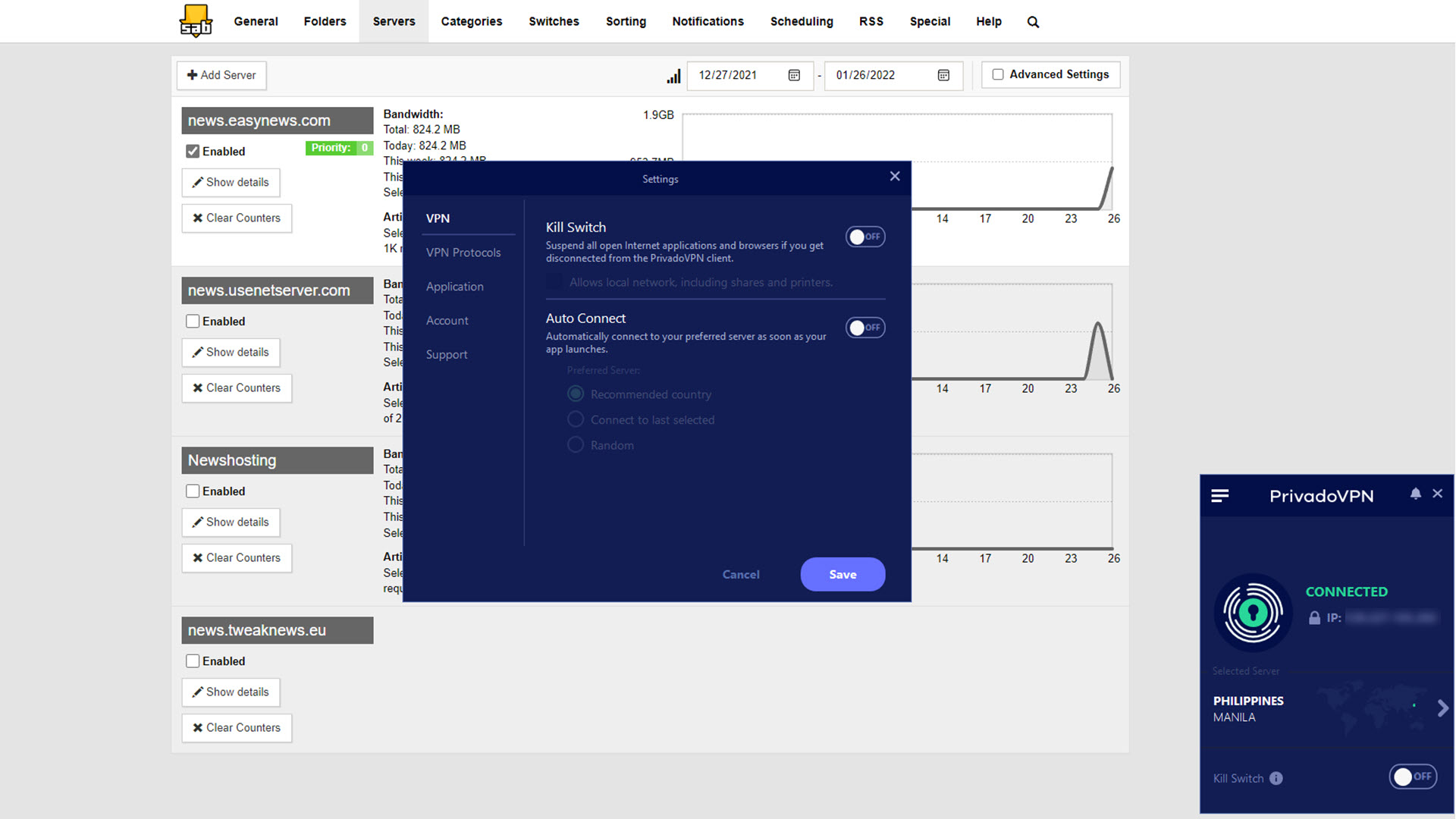Show details for news.easynews.com
Viewport: 1456px width, 819px height.
[x=231, y=182]
